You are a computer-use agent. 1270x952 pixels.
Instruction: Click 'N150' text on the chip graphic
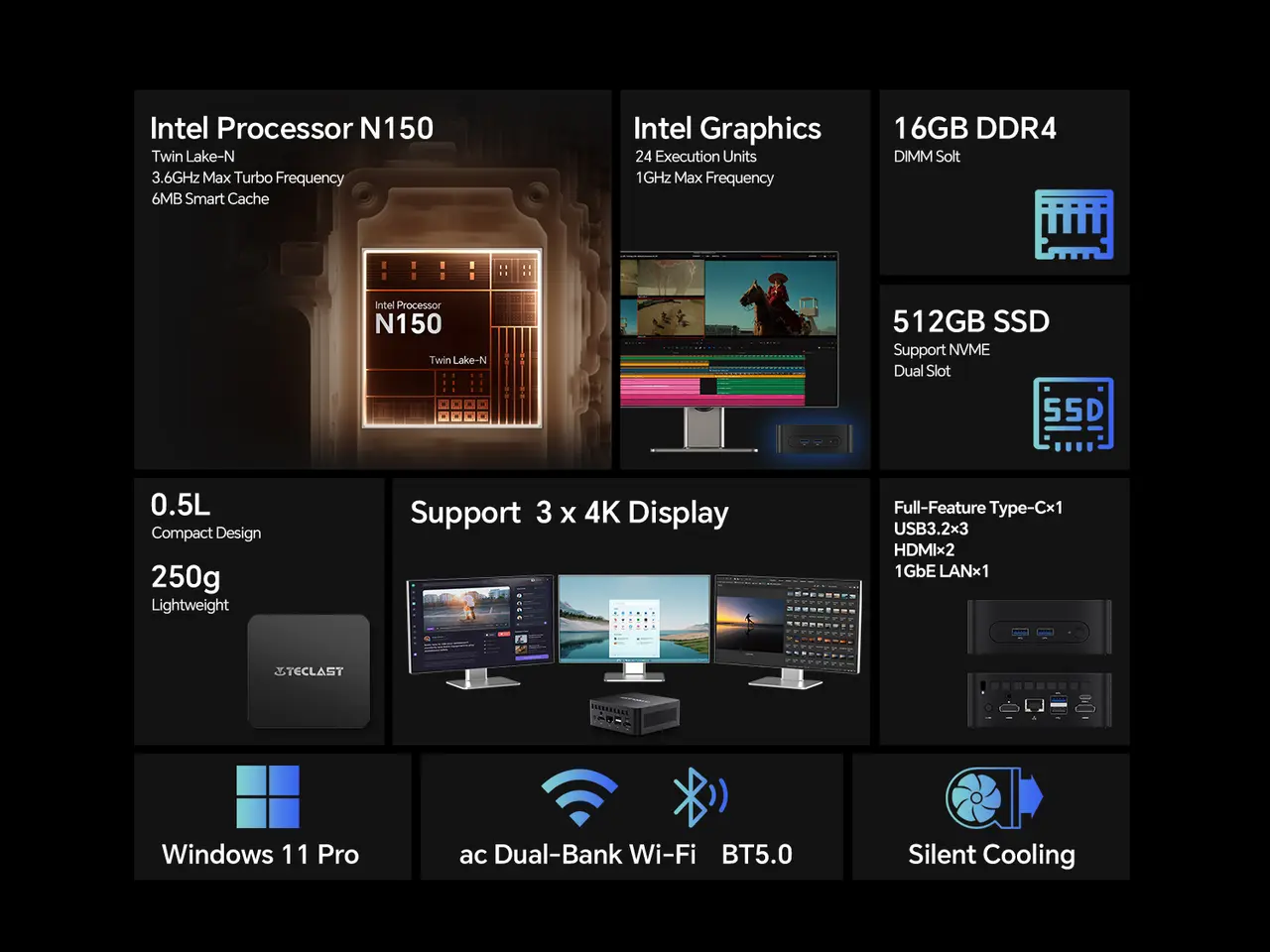click(408, 324)
